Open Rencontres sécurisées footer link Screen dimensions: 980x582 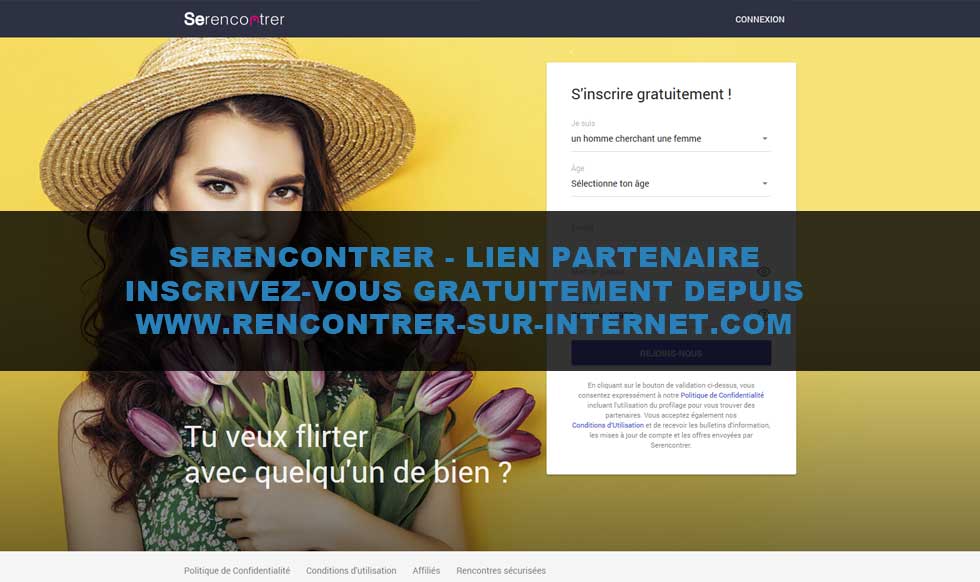pos(501,571)
